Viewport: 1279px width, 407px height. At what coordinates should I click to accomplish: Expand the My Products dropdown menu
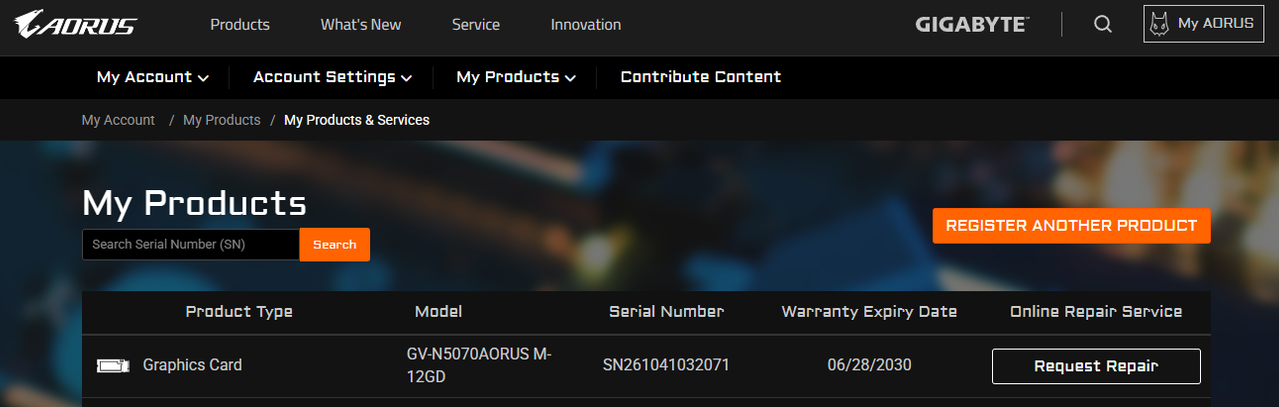click(516, 77)
